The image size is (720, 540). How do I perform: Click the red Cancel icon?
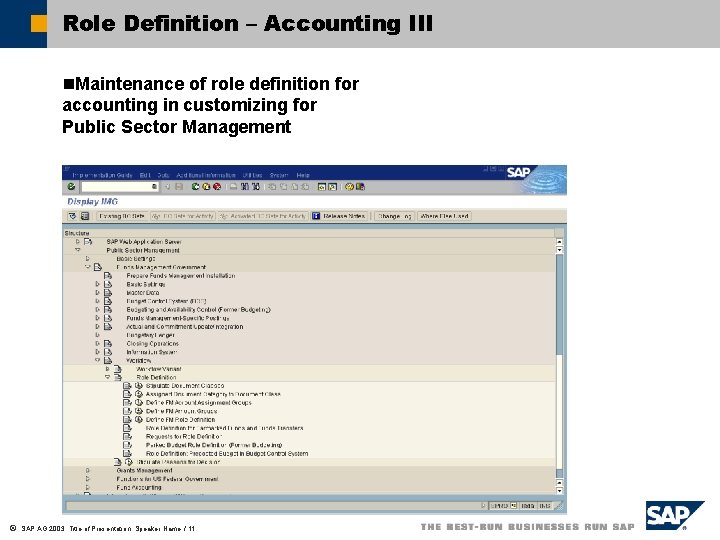(217, 186)
